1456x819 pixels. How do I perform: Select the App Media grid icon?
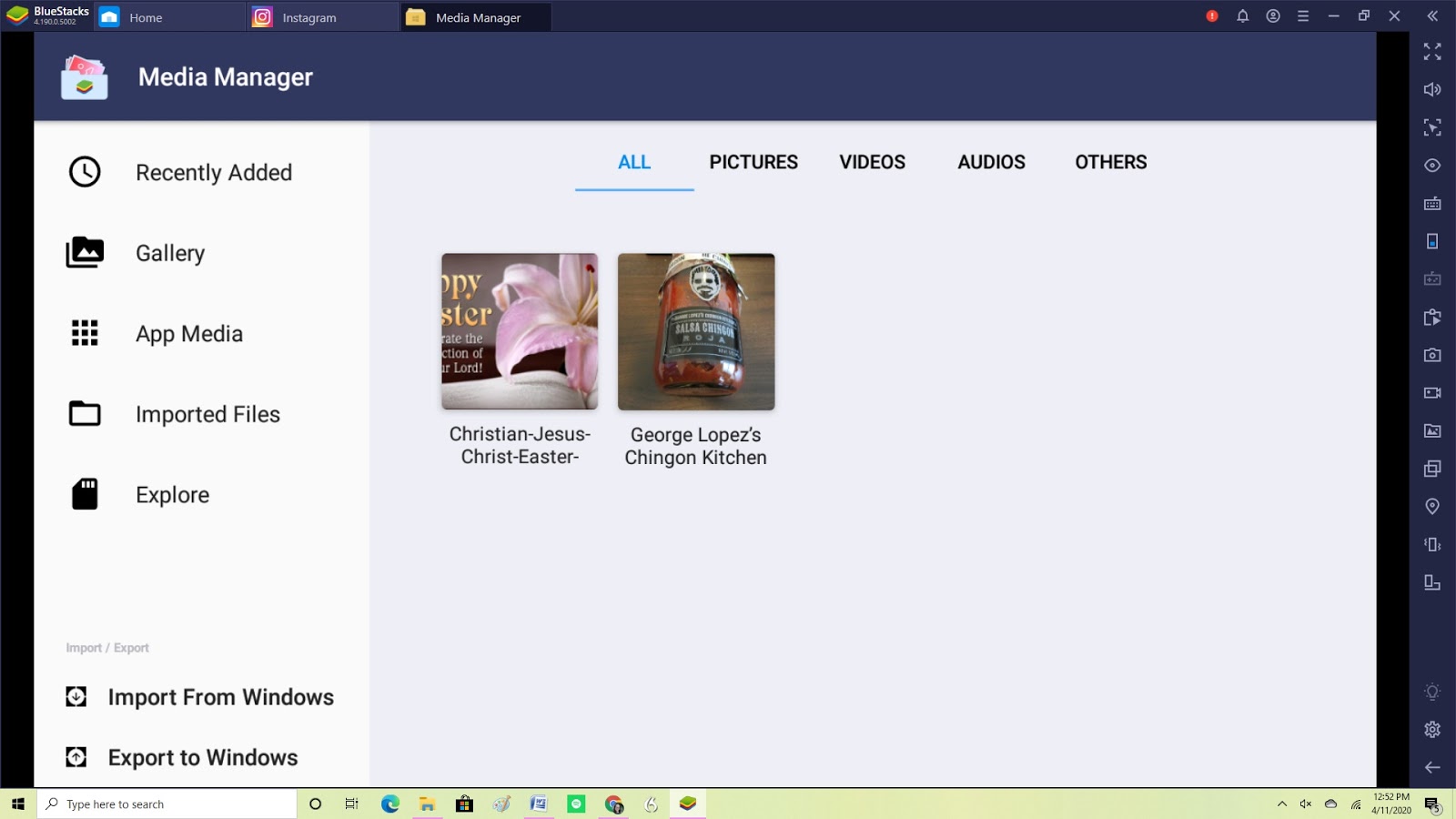85,333
